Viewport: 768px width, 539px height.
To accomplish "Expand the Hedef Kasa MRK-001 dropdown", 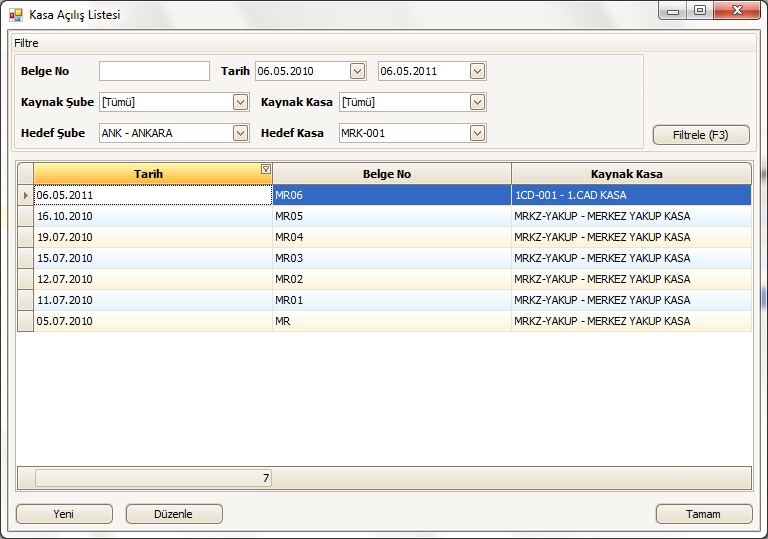I will [x=477, y=133].
